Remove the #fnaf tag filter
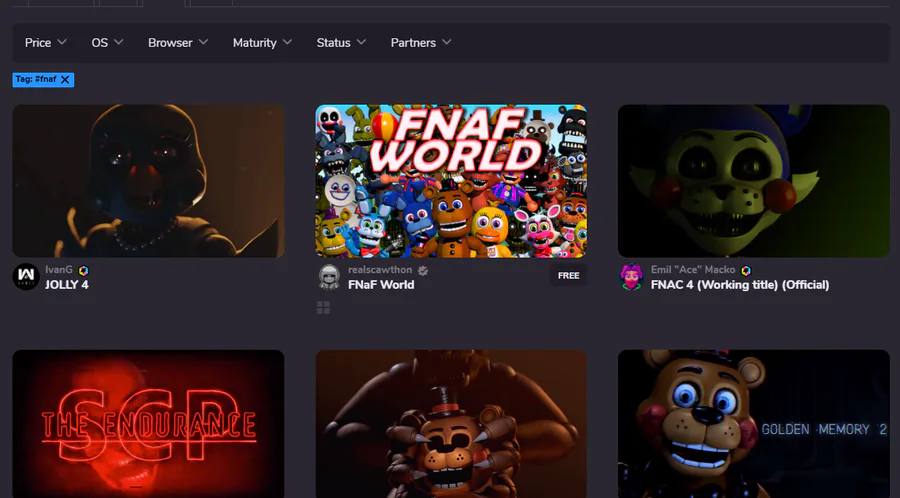 (x=65, y=80)
